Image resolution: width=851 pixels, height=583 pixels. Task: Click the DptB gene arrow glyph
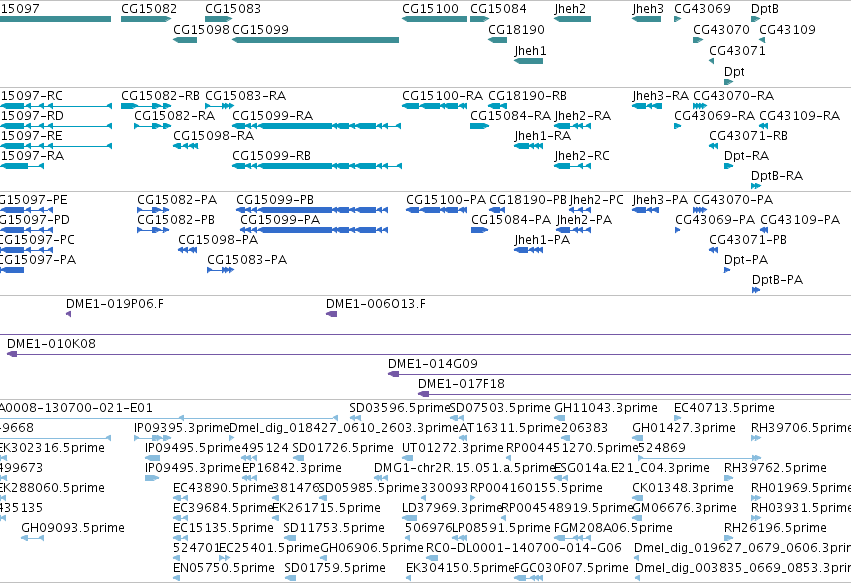(755, 19)
